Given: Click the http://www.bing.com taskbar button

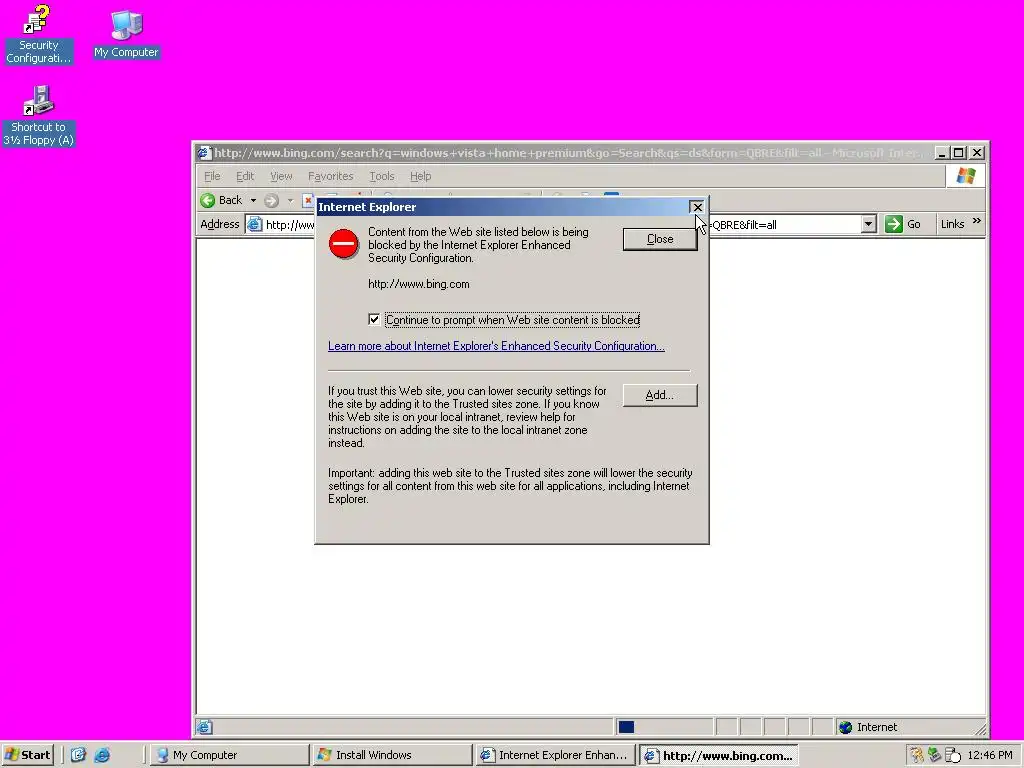Looking at the screenshot, I should (x=718, y=755).
